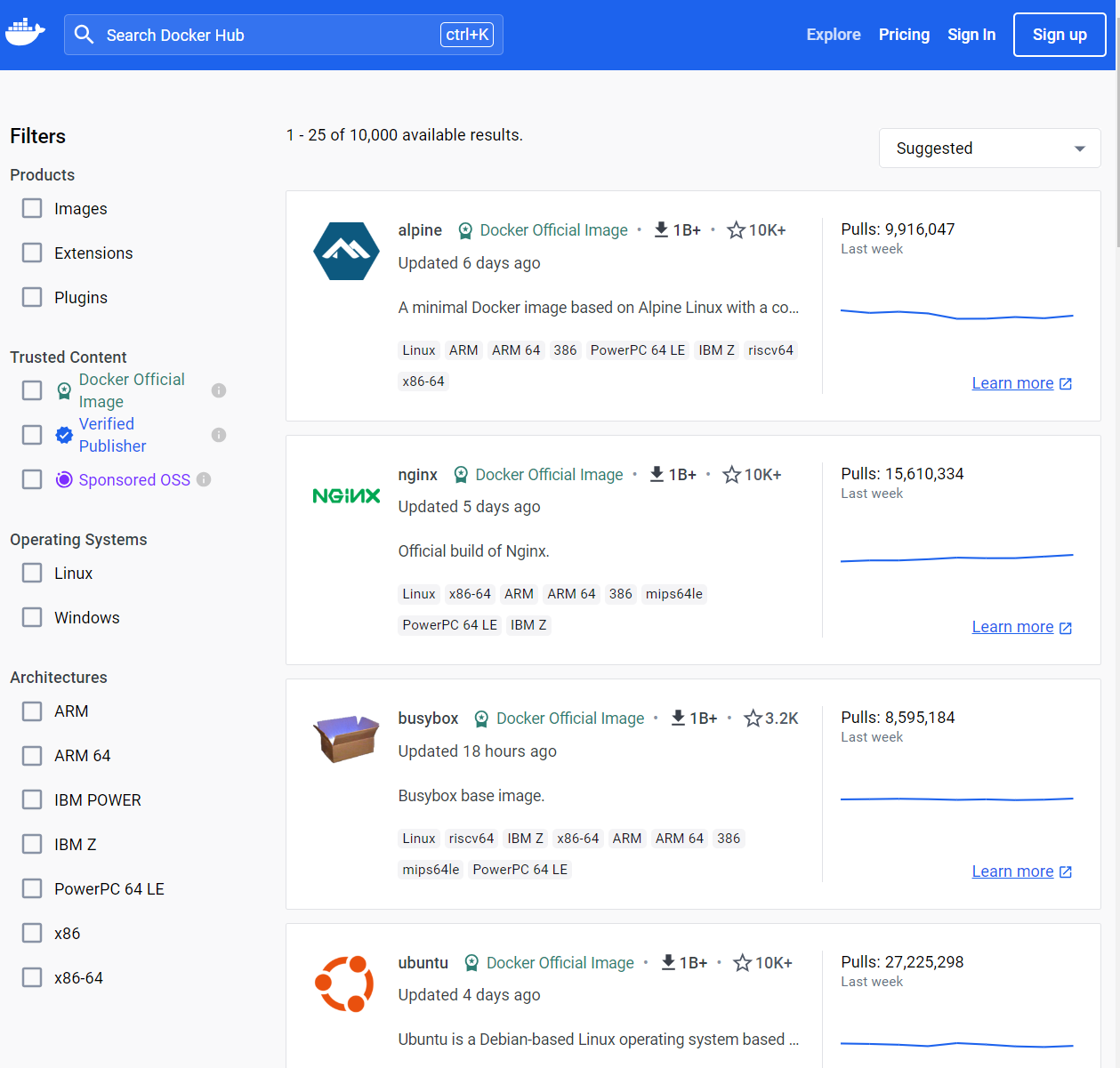Click the nginx pulls trend chart
1120x1068 pixels.
click(957, 558)
